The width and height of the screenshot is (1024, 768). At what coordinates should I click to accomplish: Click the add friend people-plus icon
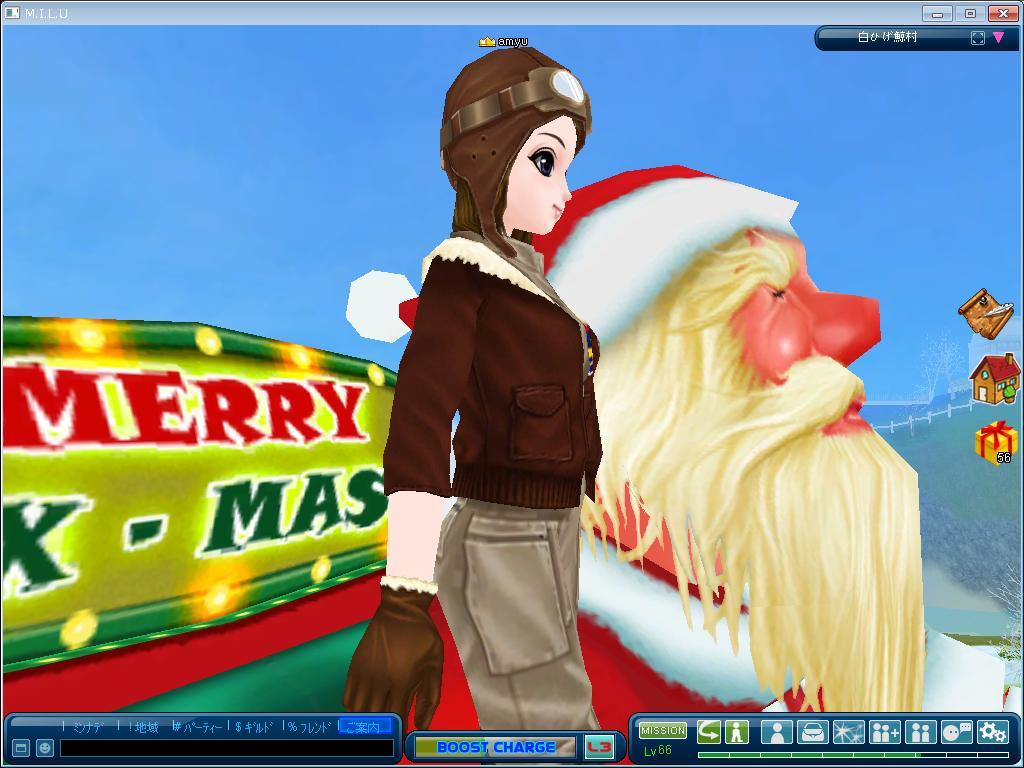click(884, 732)
